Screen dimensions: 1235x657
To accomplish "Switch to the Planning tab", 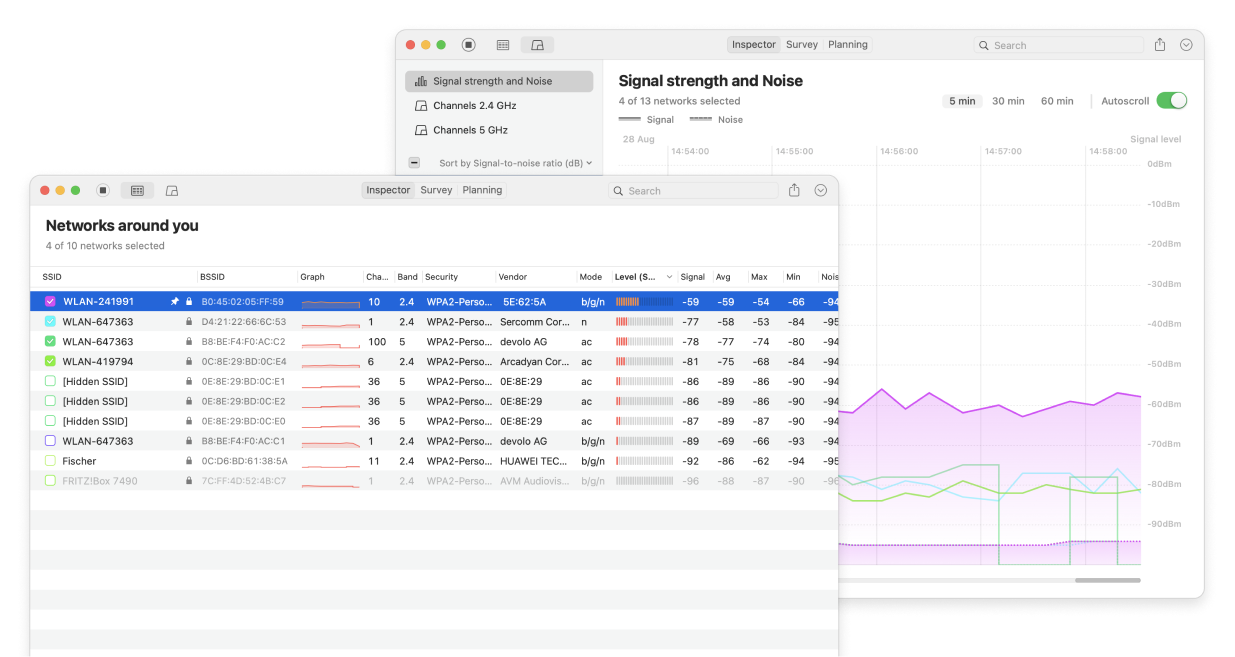I will tap(481, 190).
